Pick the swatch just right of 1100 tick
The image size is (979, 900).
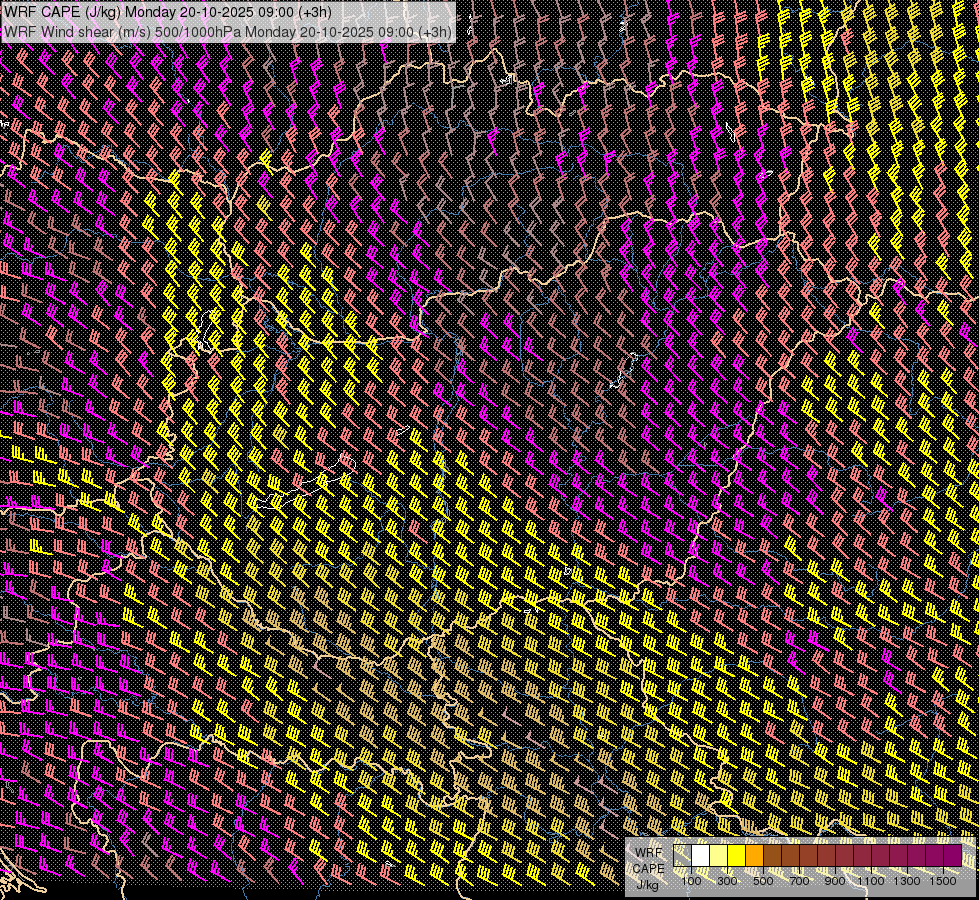[x=880, y=856]
